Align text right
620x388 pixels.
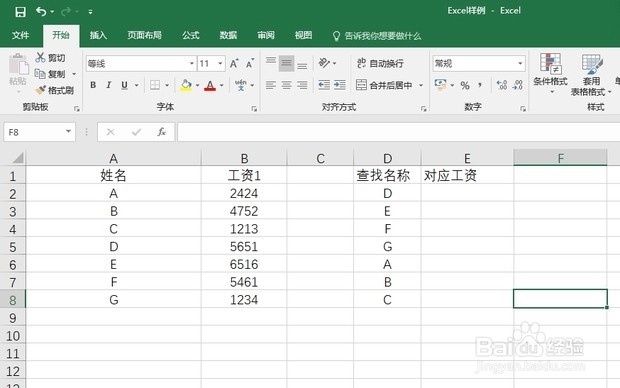302,85
